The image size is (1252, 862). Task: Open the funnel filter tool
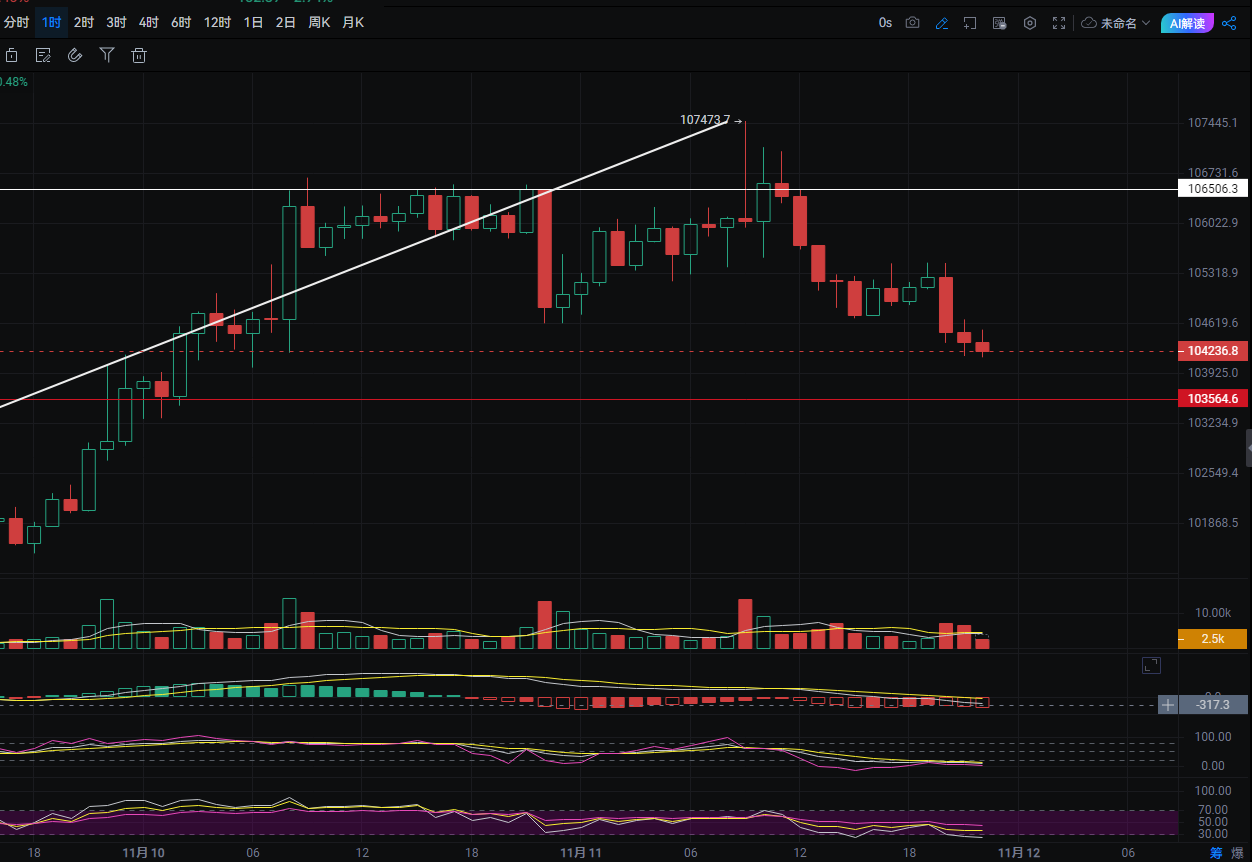pyautogui.click(x=107, y=56)
